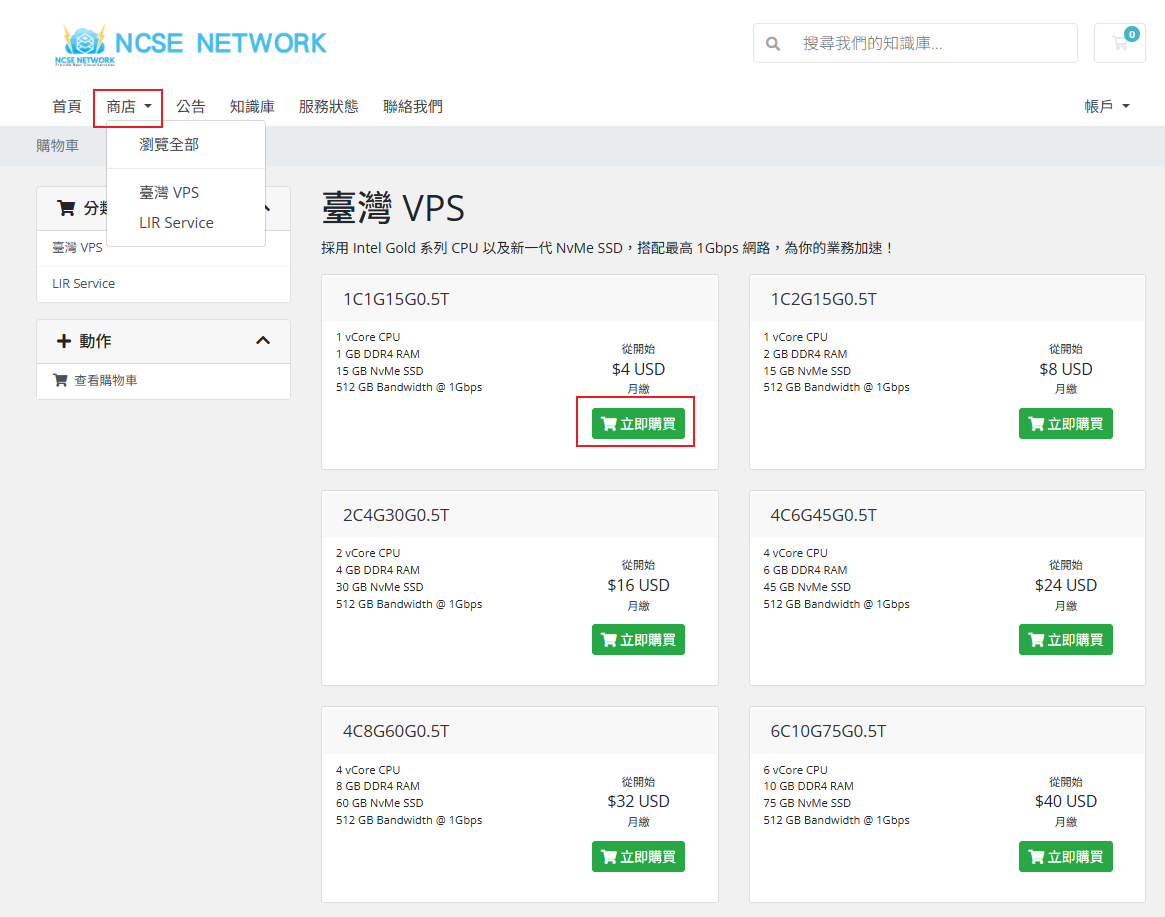Open the 公告 announcements page
The width and height of the screenshot is (1165, 917).
190,107
